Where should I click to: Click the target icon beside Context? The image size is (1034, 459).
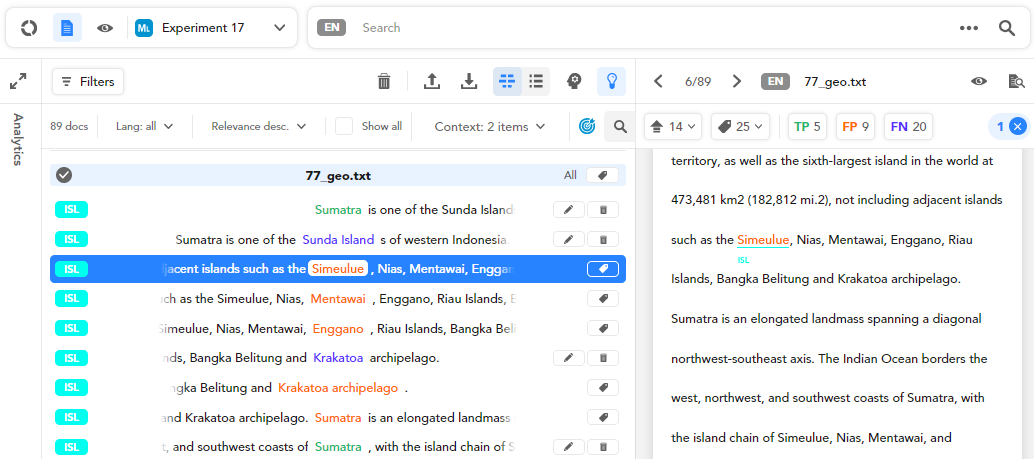click(x=588, y=127)
